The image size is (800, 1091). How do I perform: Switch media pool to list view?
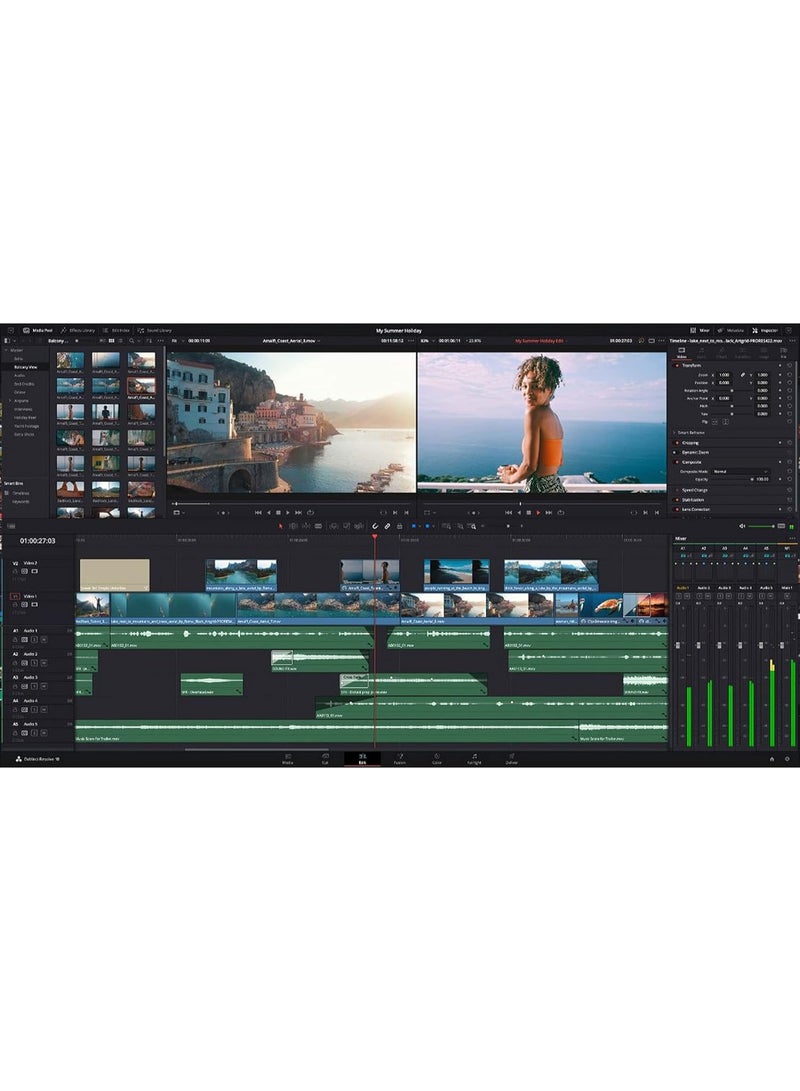120,341
